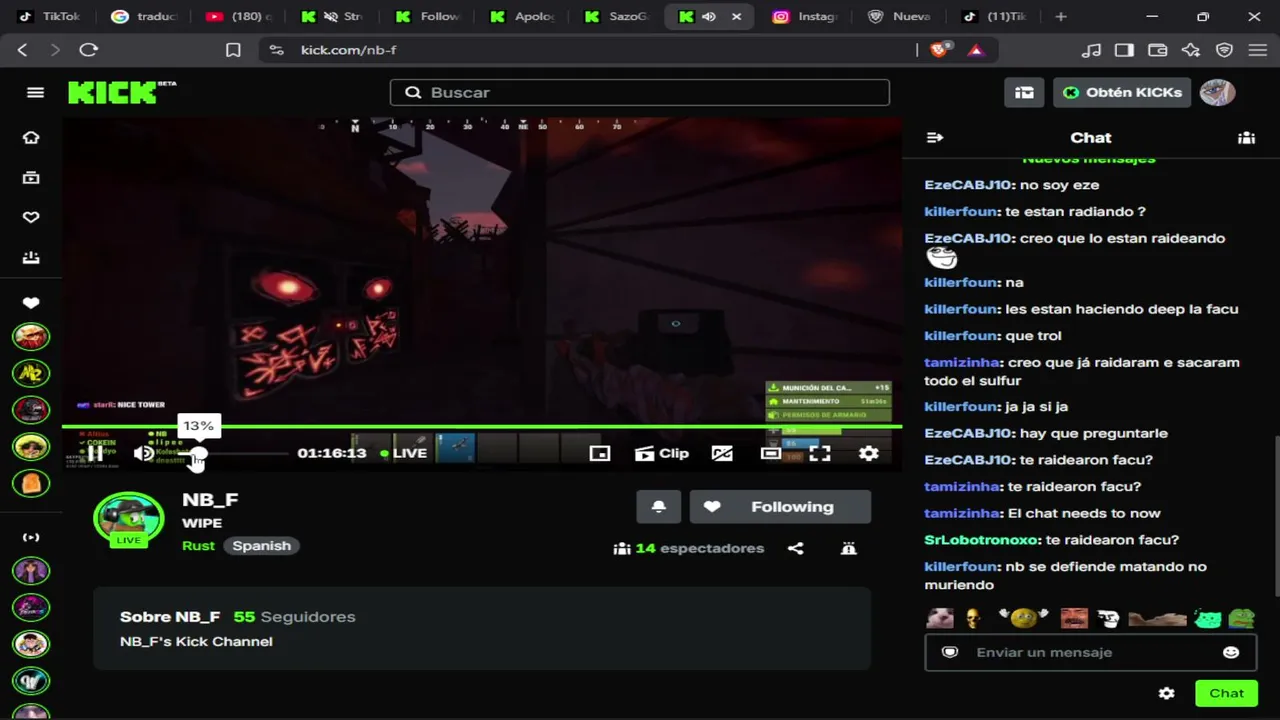Create a Clip from the stream
Viewport: 1280px width, 720px height.
662,453
